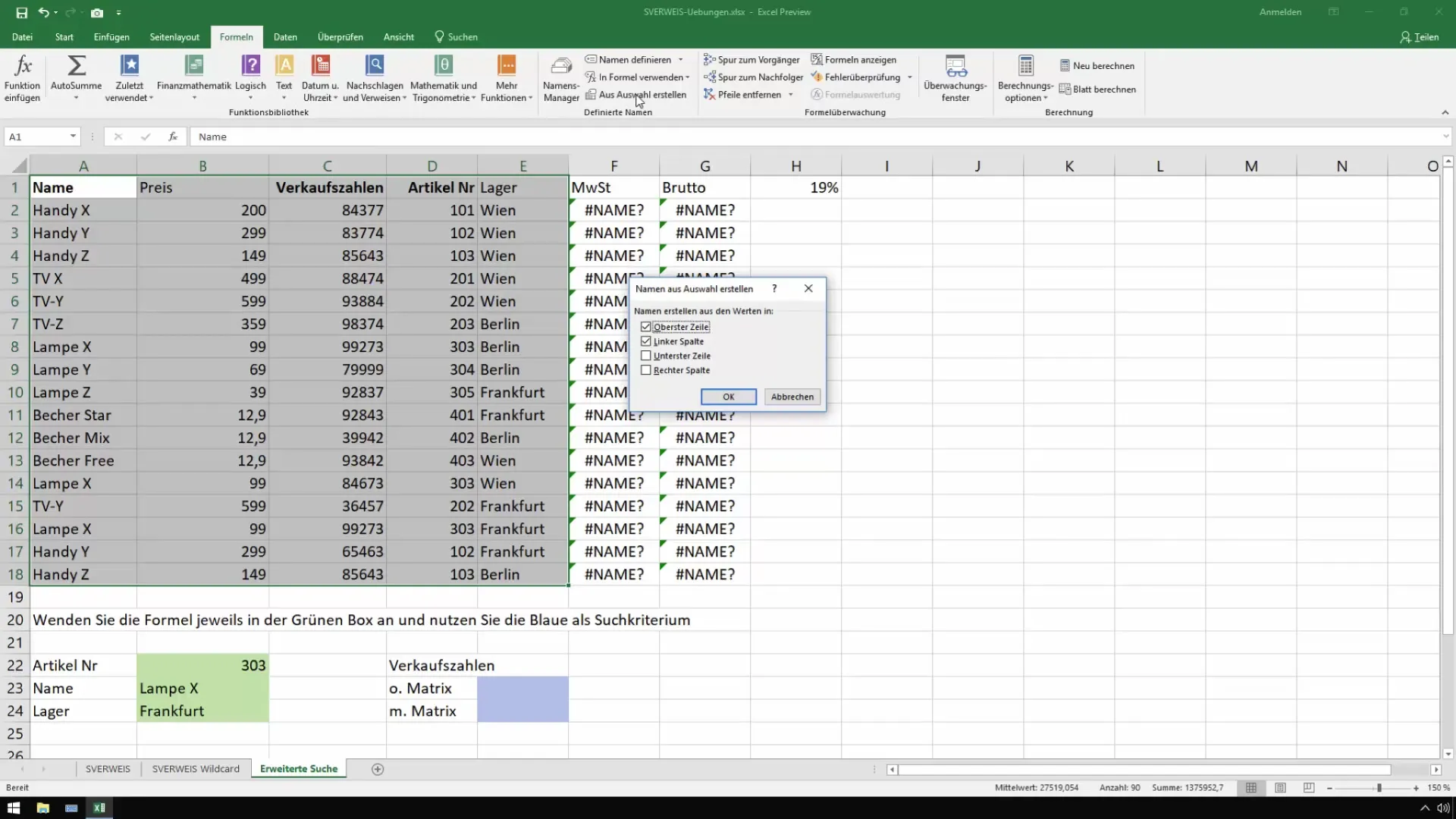Click Anmelden in title bar
The width and height of the screenshot is (1456, 819).
pos(1280,12)
